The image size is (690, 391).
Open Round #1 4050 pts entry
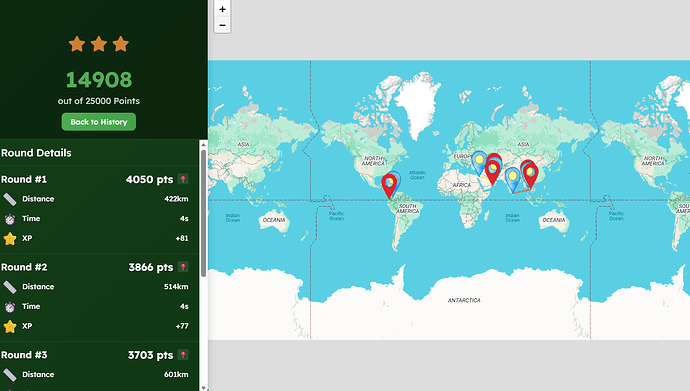click(x=99, y=179)
